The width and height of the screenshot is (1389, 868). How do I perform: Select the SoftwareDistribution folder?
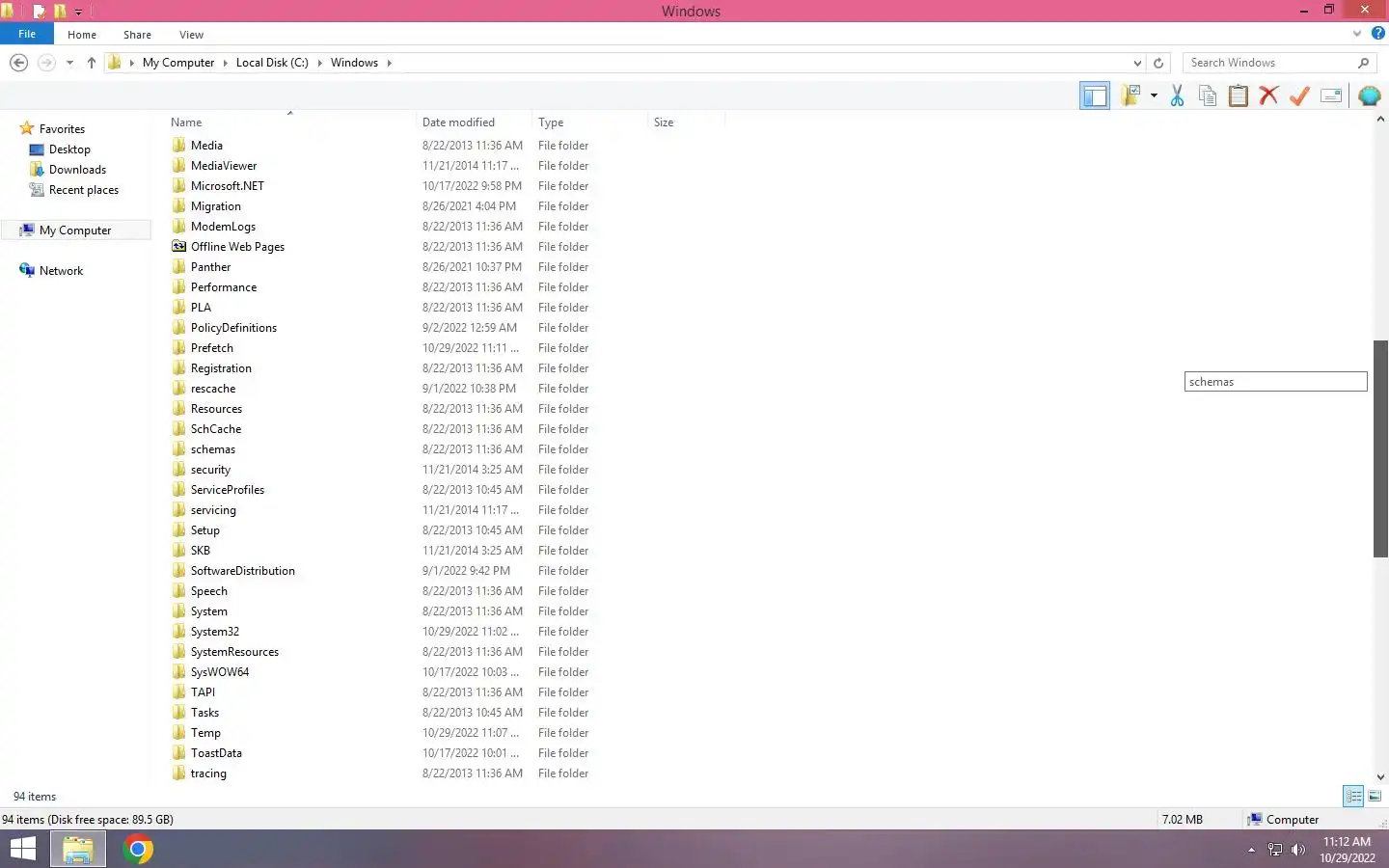pos(242,571)
